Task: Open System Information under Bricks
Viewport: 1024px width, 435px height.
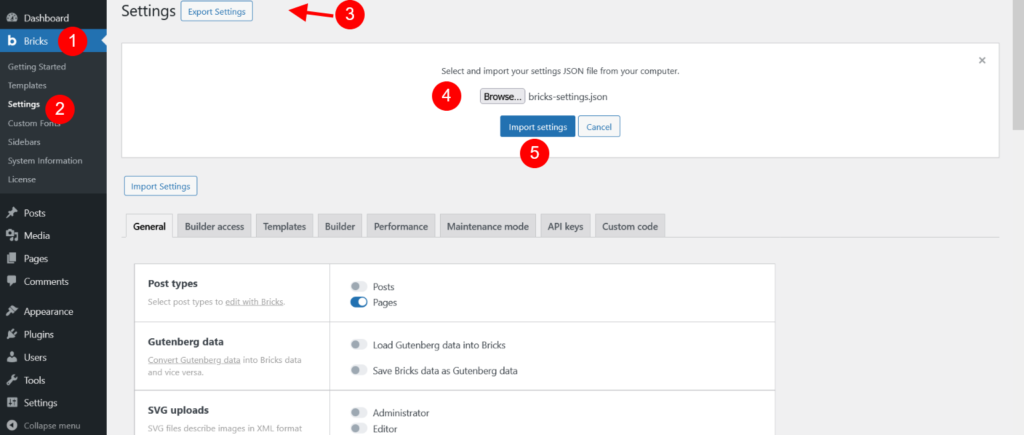Action: pyautogui.click(x=45, y=161)
